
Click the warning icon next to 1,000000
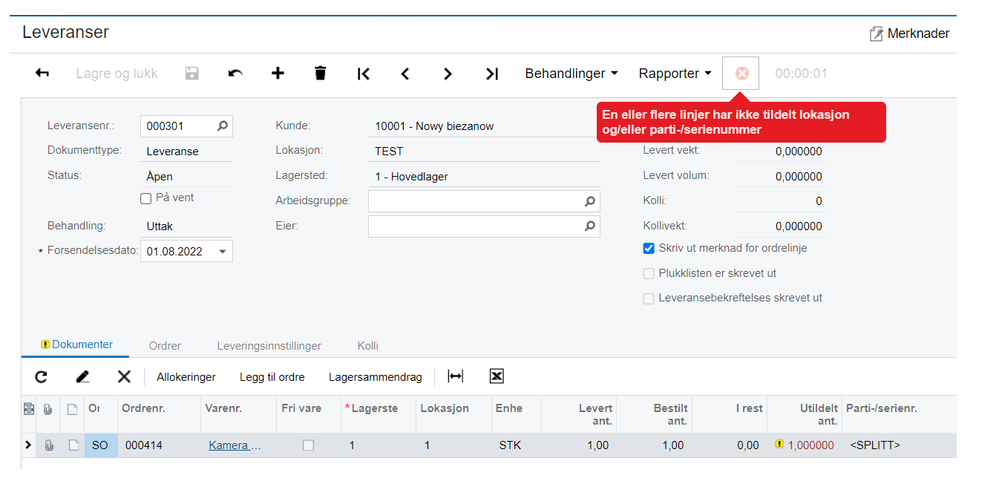779,445
